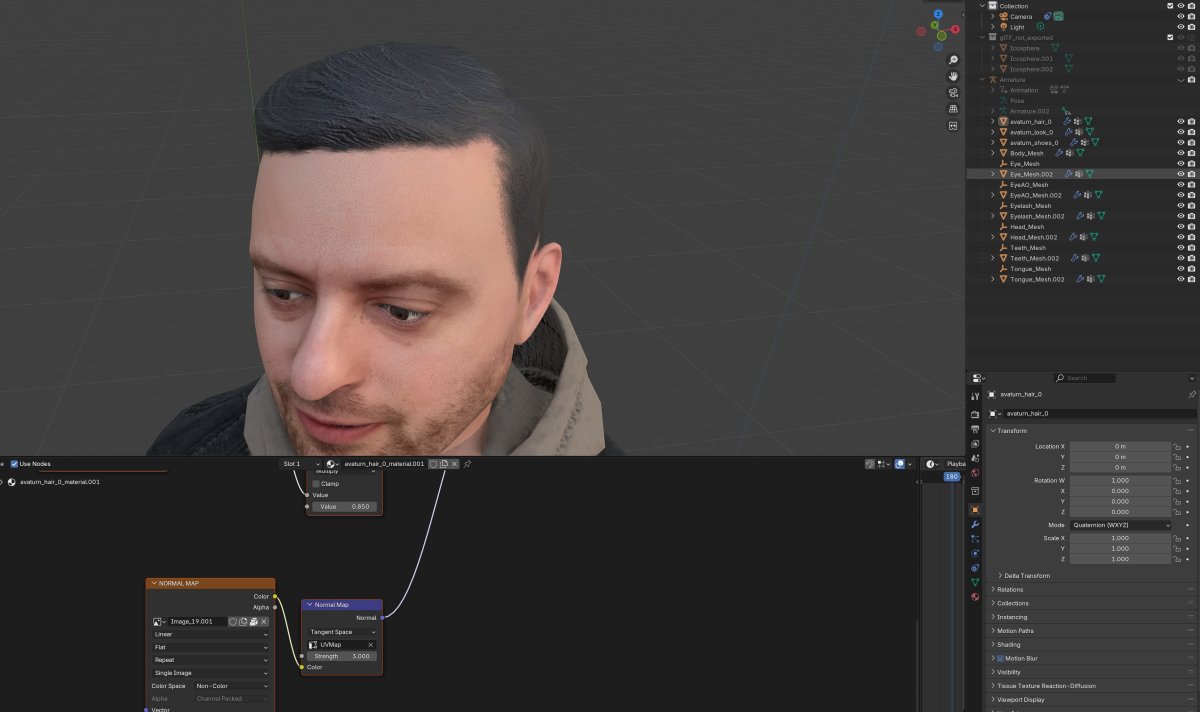Toggle camera view icon in viewport
The height and width of the screenshot is (712, 1200).
(954, 93)
